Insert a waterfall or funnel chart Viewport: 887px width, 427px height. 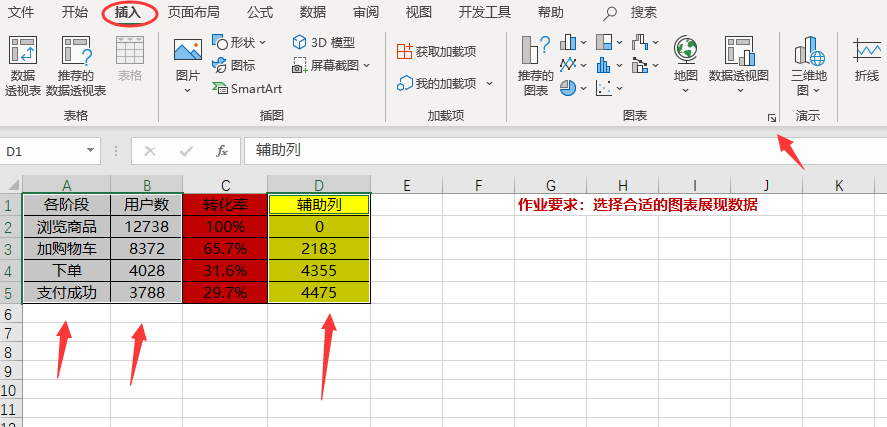tap(640, 42)
